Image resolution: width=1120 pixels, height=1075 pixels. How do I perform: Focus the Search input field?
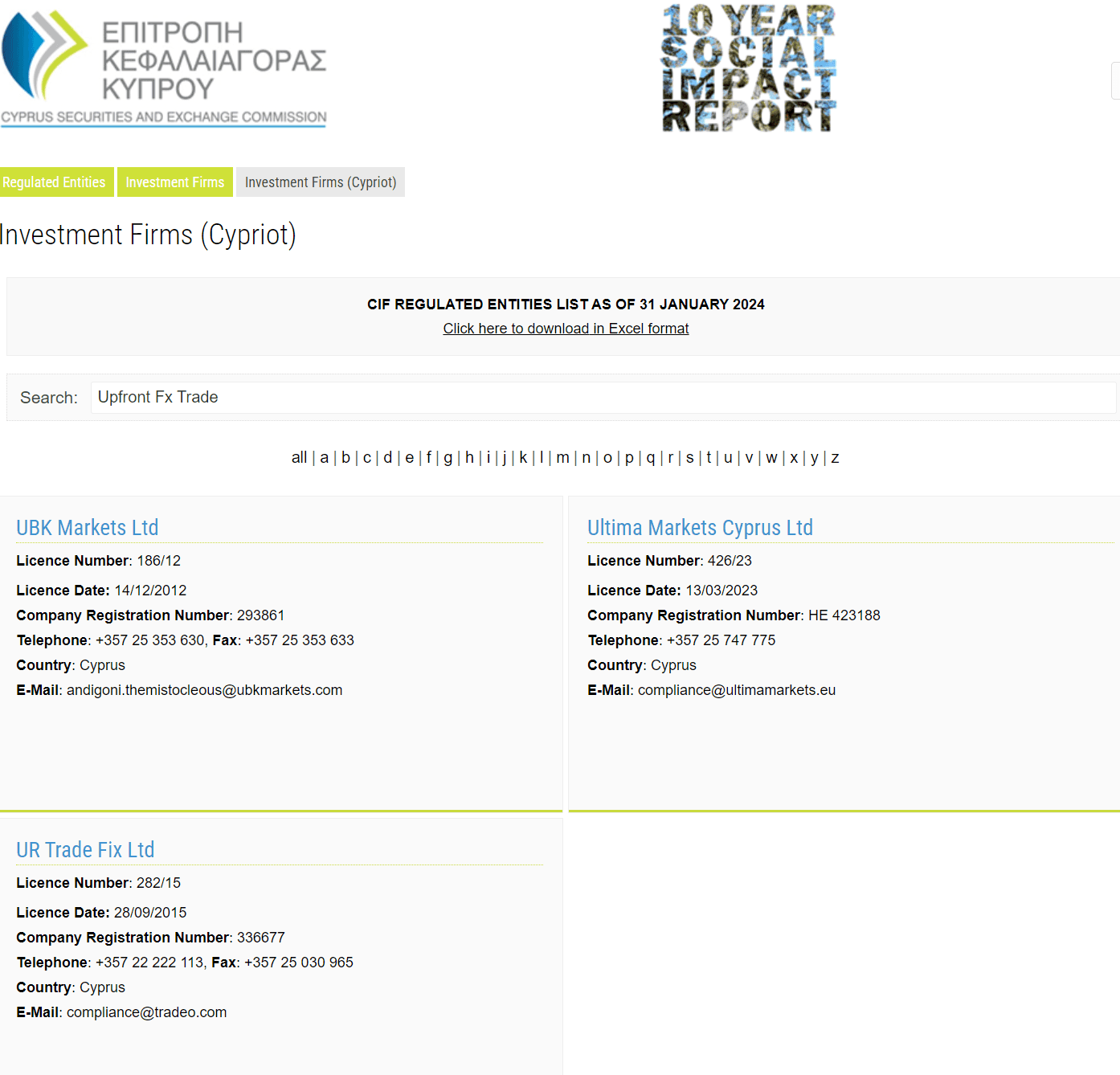pos(603,398)
